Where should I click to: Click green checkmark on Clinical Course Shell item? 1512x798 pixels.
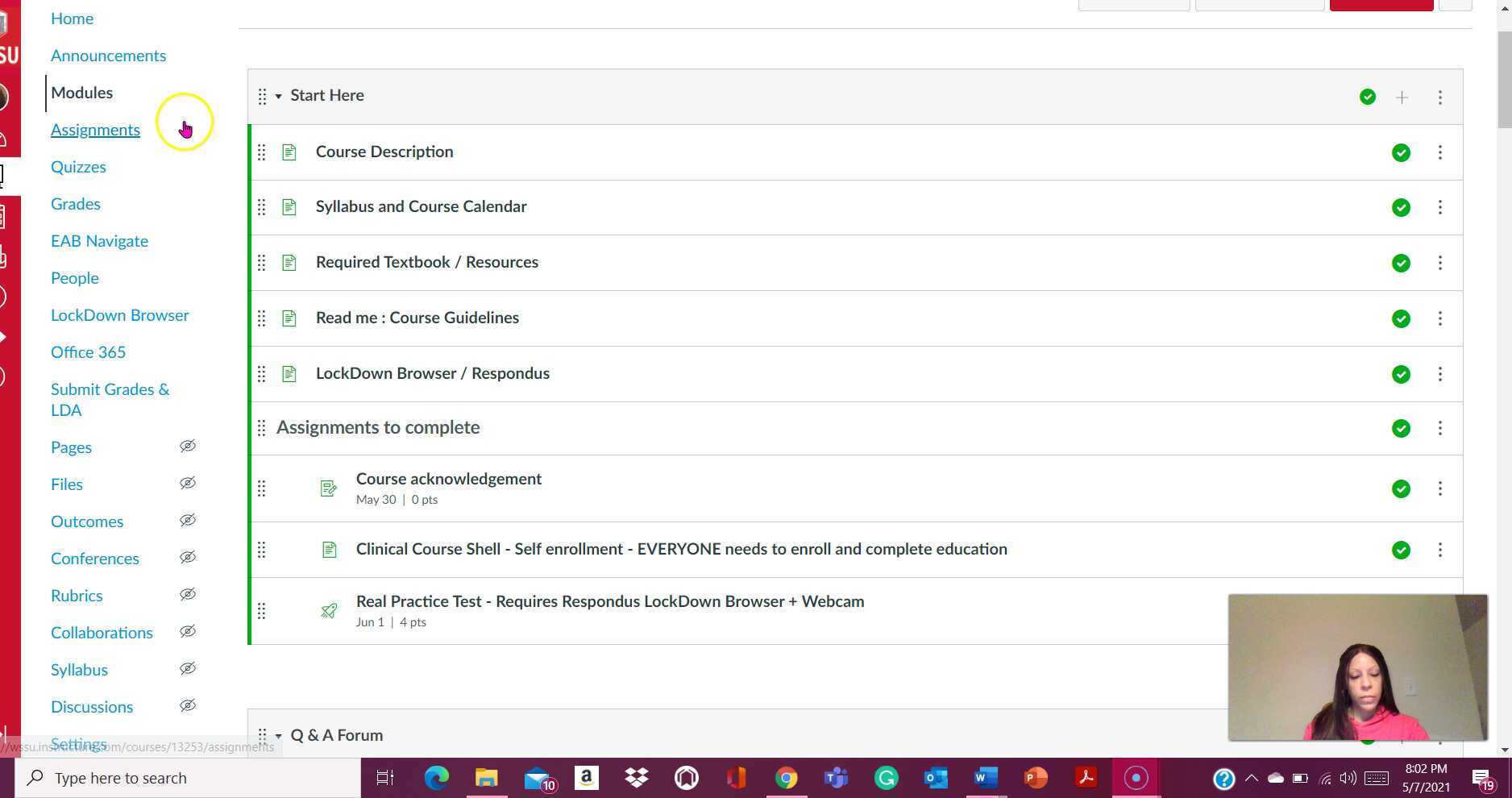coord(1402,551)
